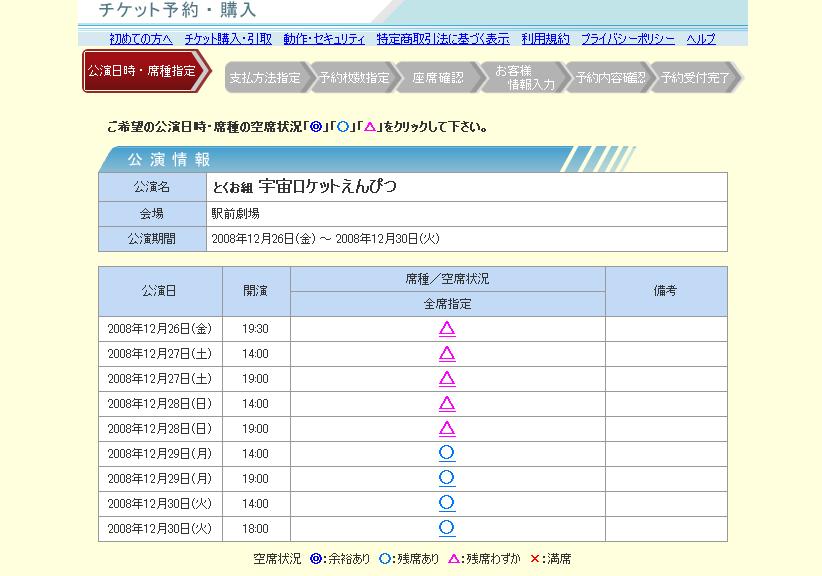This screenshot has height=576, width=822.
Task: Select circle icon for Dec 29 14:00 show
Action: click(447, 453)
